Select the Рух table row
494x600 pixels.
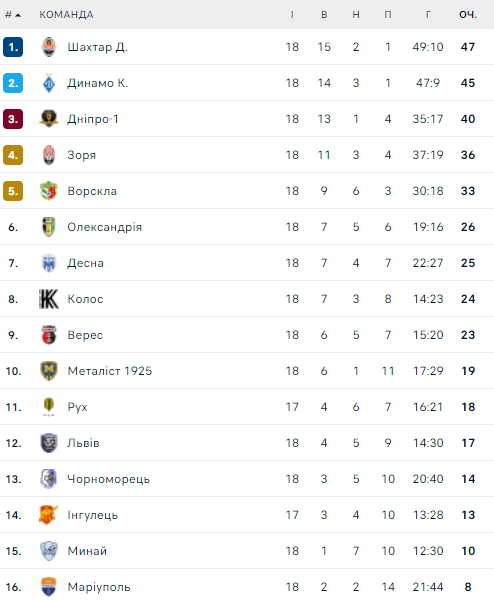pyautogui.click(x=247, y=407)
